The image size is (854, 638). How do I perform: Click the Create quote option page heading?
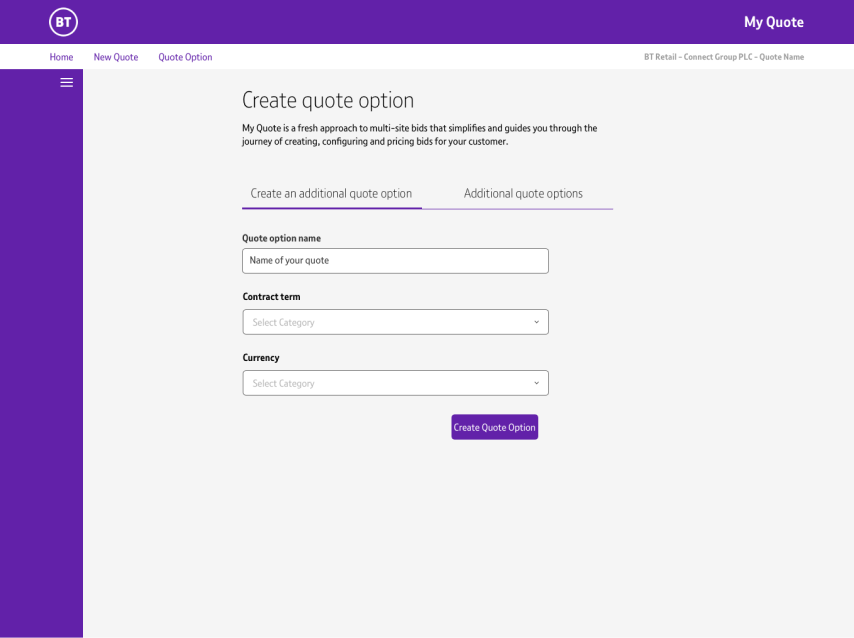[328, 100]
